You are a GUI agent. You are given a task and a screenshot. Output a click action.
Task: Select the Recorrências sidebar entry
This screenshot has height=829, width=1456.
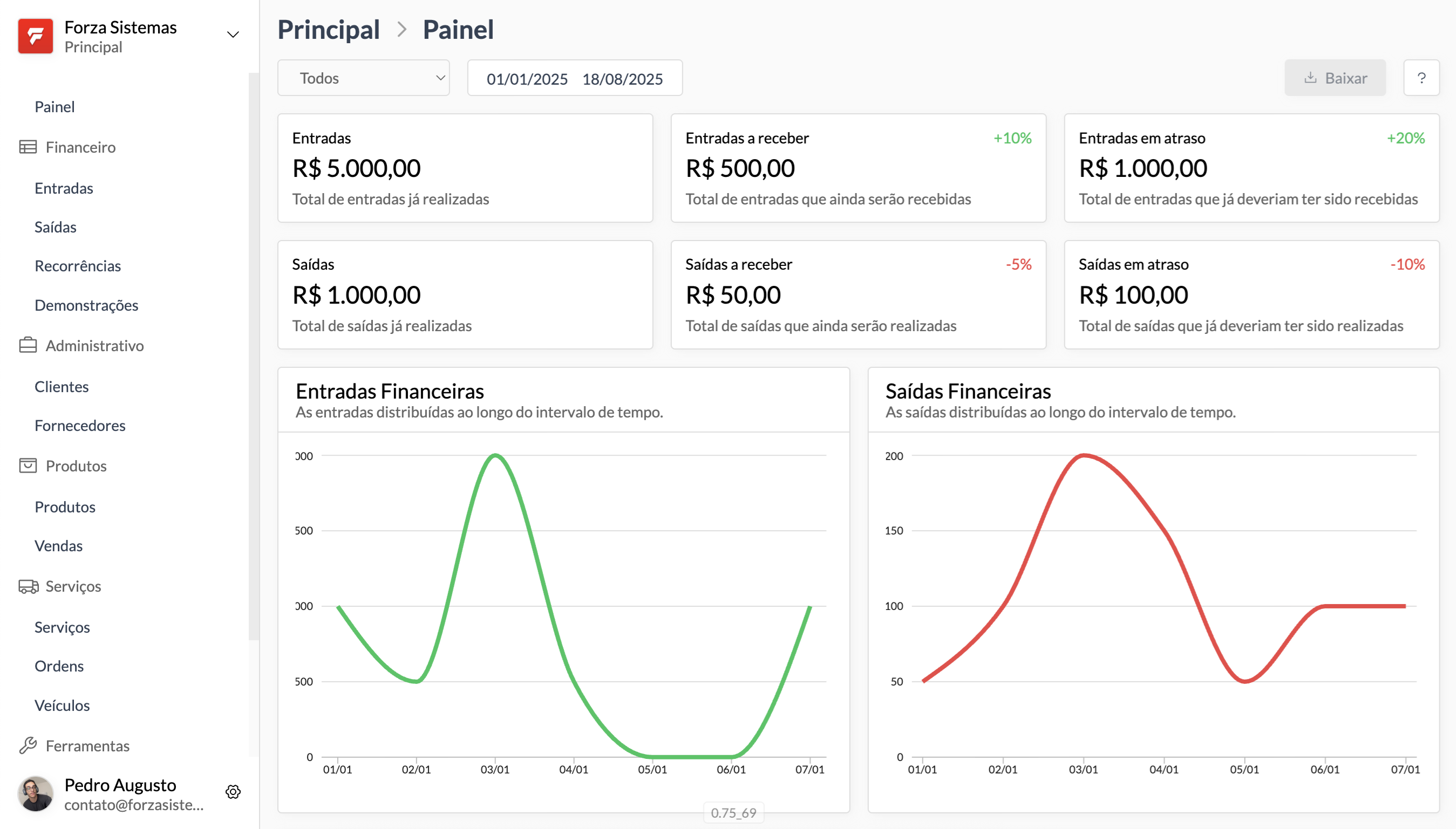78,266
